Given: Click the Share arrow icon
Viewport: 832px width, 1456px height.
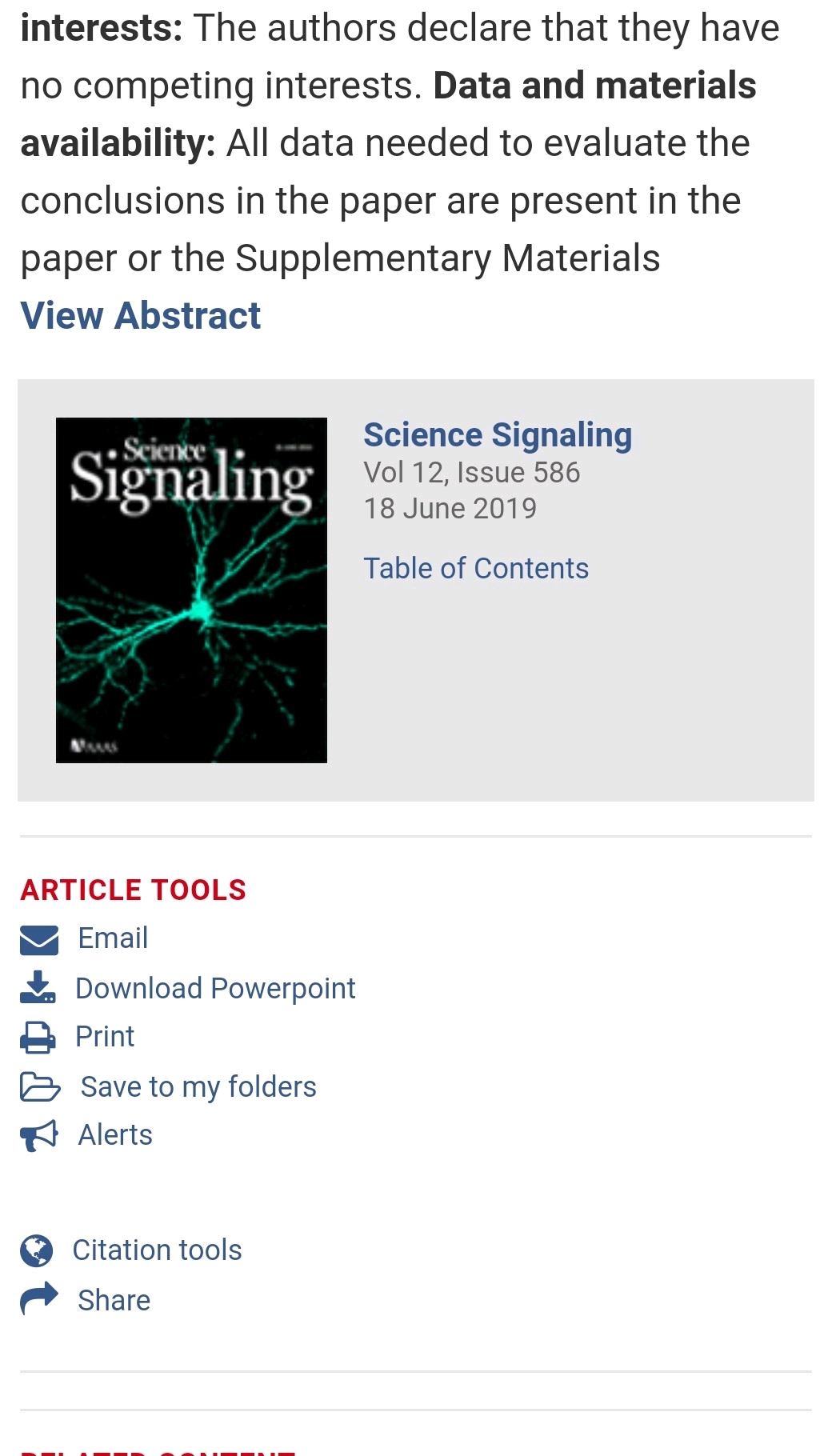Looking at the screenshot, I should (x=39, y=1299).
